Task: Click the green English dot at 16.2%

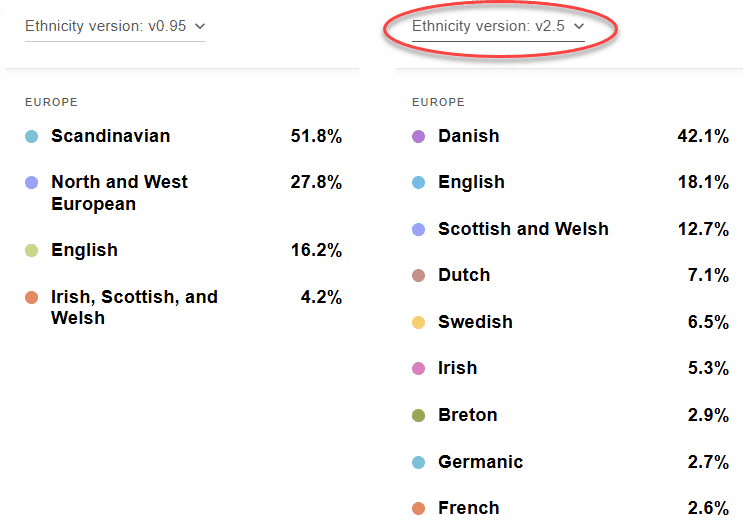Action: coord(31,251)
